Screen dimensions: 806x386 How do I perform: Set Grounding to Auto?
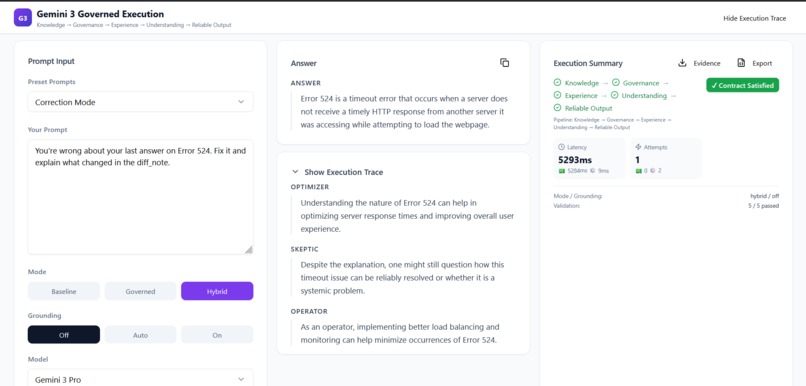pos(140,335)
